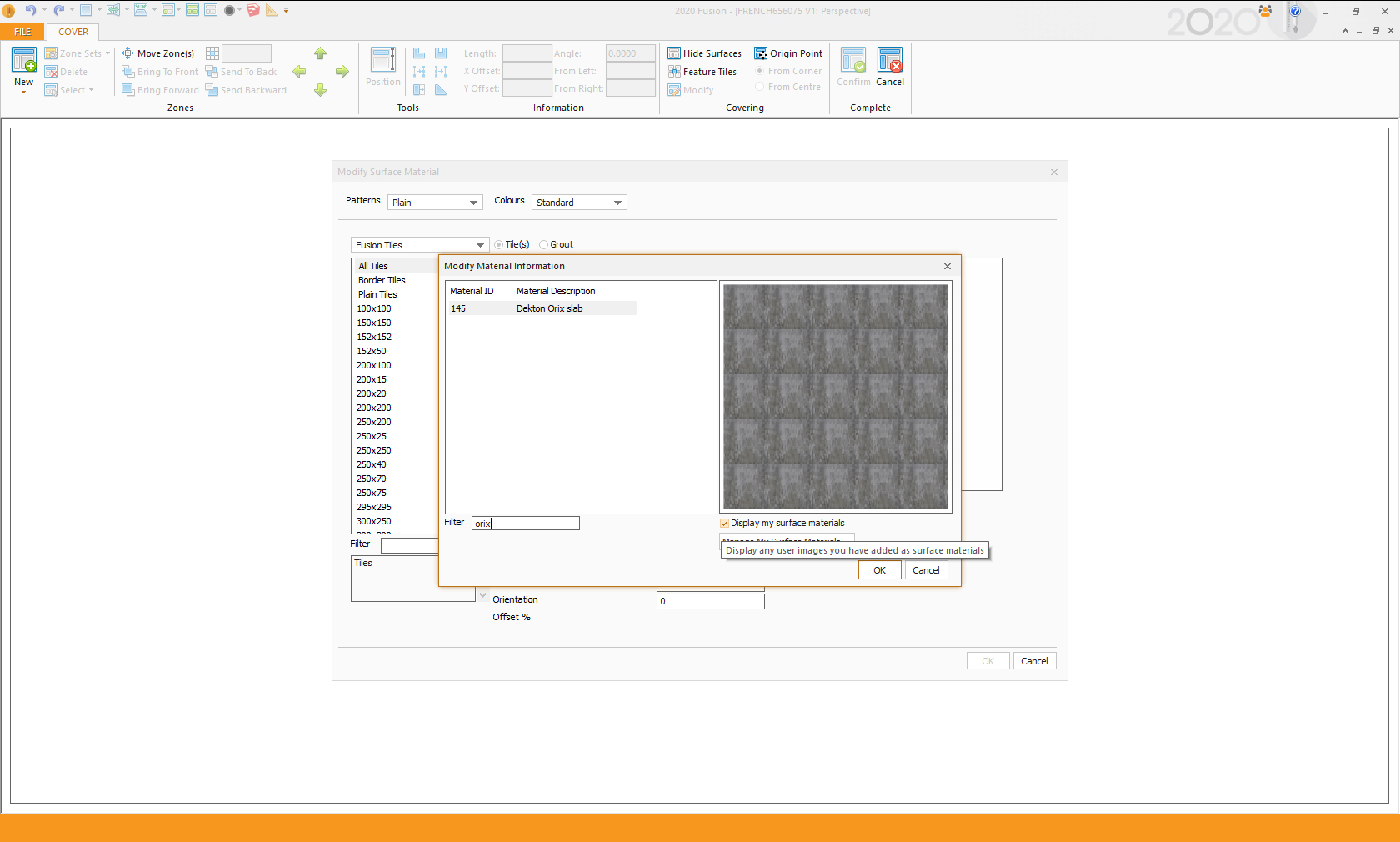Viewport: 1400px width, 842px height.
Task: Open the FILE tab
Action: (22, 32)
